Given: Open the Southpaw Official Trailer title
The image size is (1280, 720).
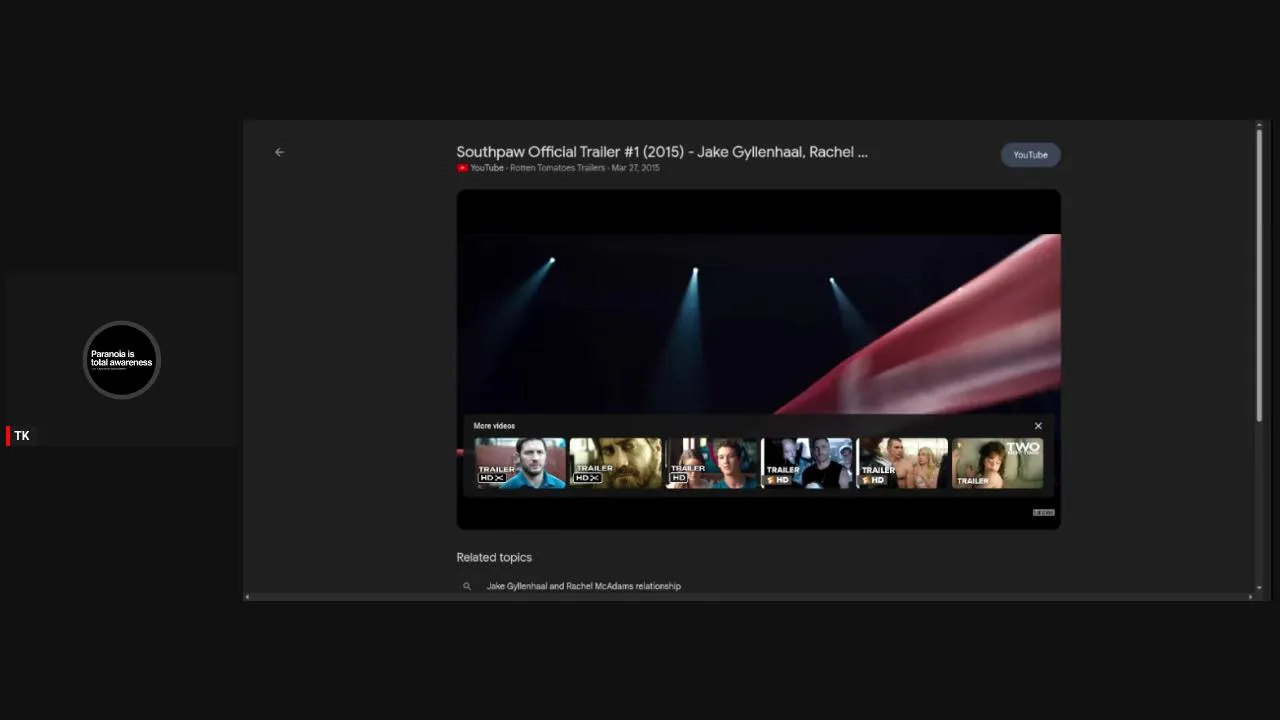Looking at the screenshot, I should tap(662, 152).
